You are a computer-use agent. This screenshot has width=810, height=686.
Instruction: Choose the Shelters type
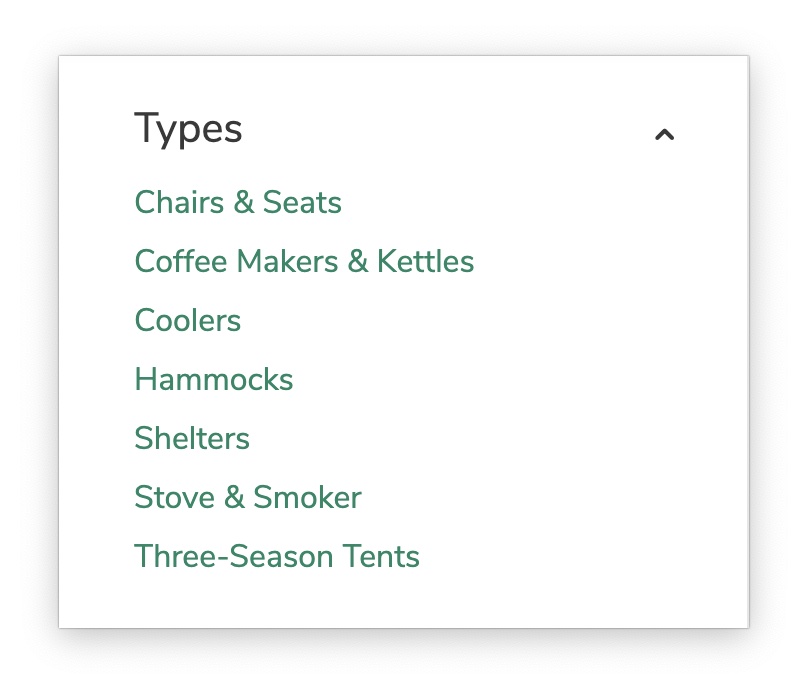click(192, 439)
